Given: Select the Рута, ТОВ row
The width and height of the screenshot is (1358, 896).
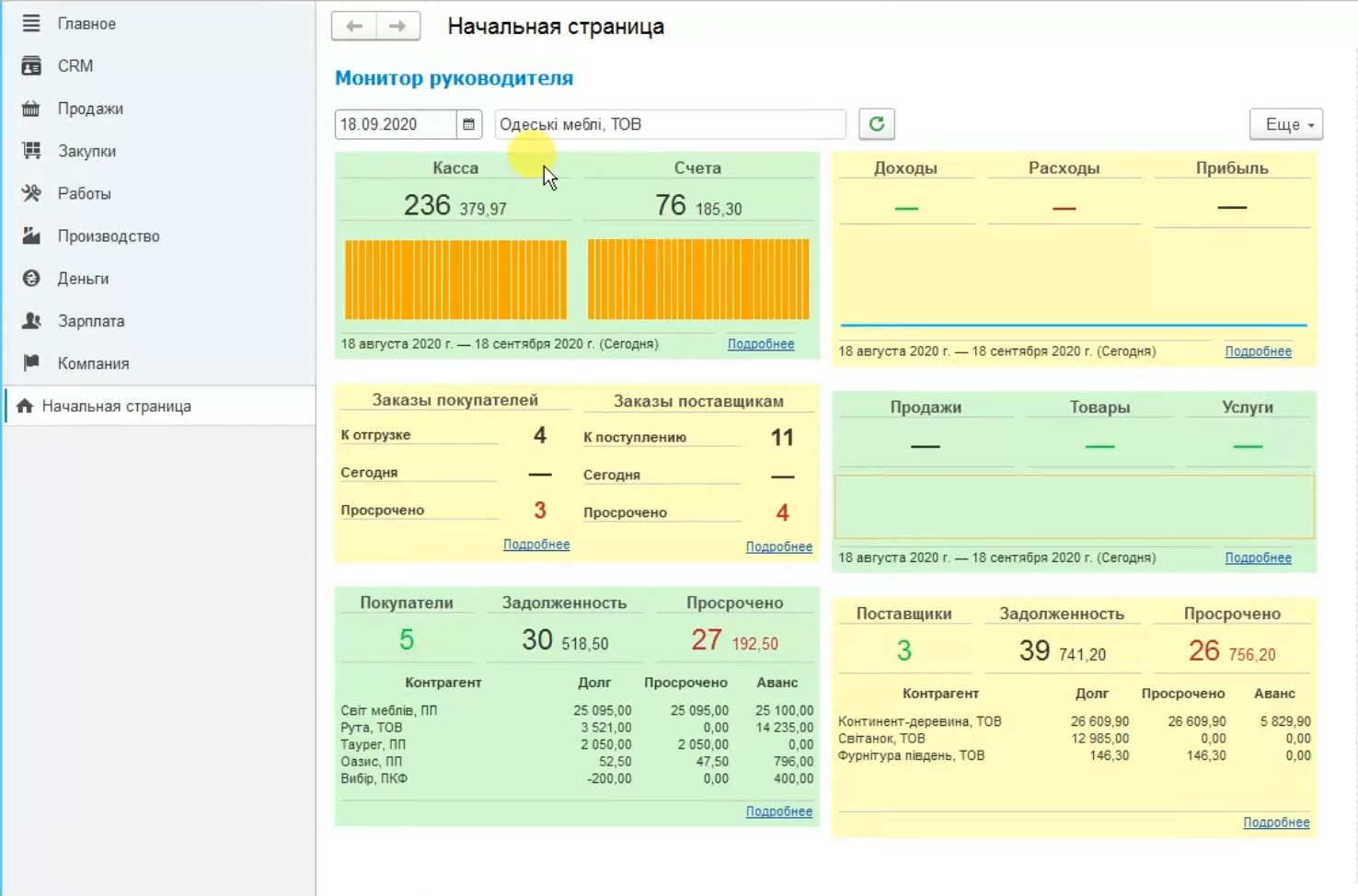Looking at the screenshot, I should pos(577,727).
